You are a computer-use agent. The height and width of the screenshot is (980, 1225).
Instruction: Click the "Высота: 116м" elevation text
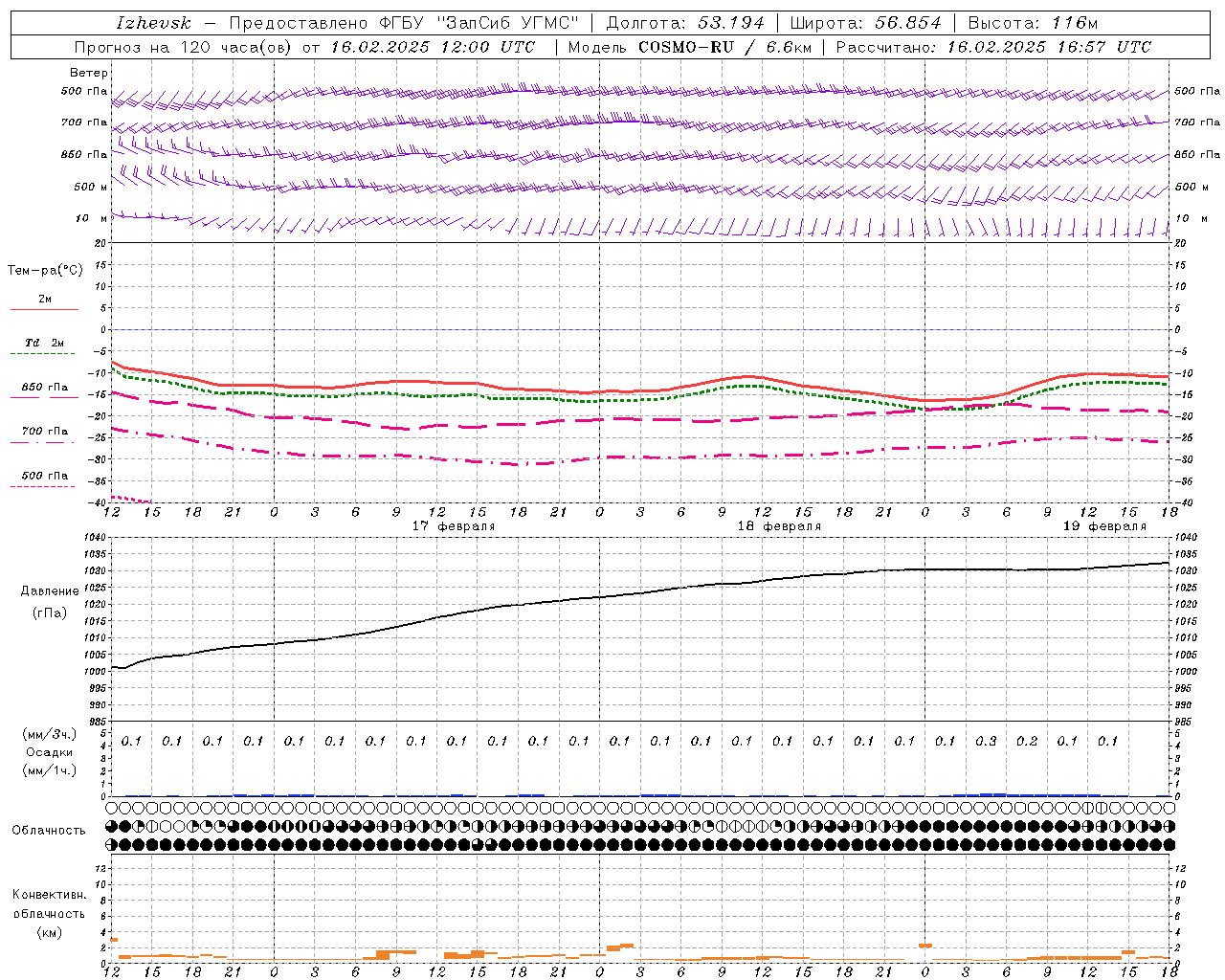[x=1033, y=23]
